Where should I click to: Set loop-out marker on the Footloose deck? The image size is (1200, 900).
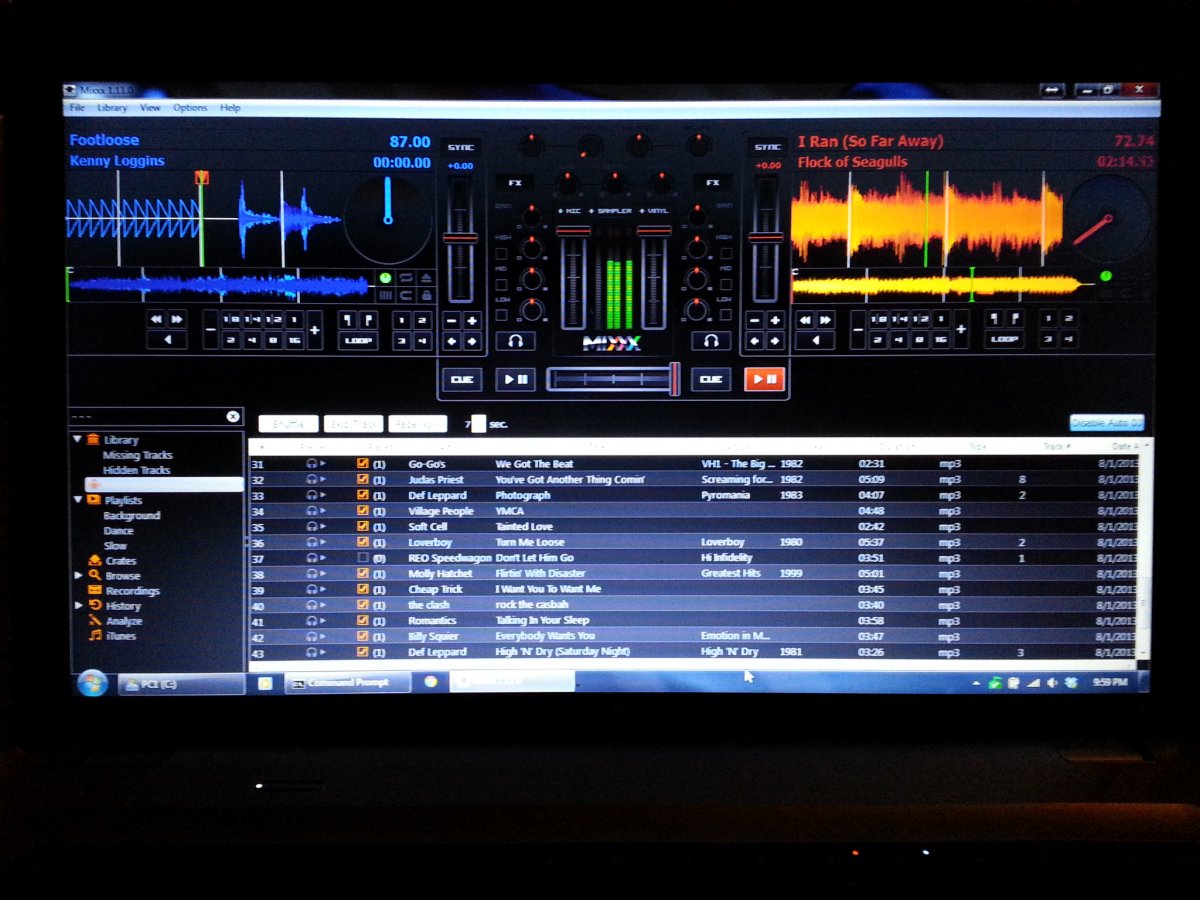point(367,319)
